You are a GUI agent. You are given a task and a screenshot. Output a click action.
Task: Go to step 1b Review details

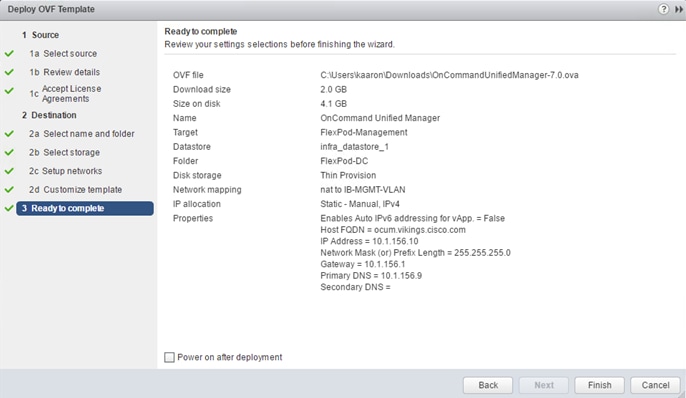(x=65, y=72)
